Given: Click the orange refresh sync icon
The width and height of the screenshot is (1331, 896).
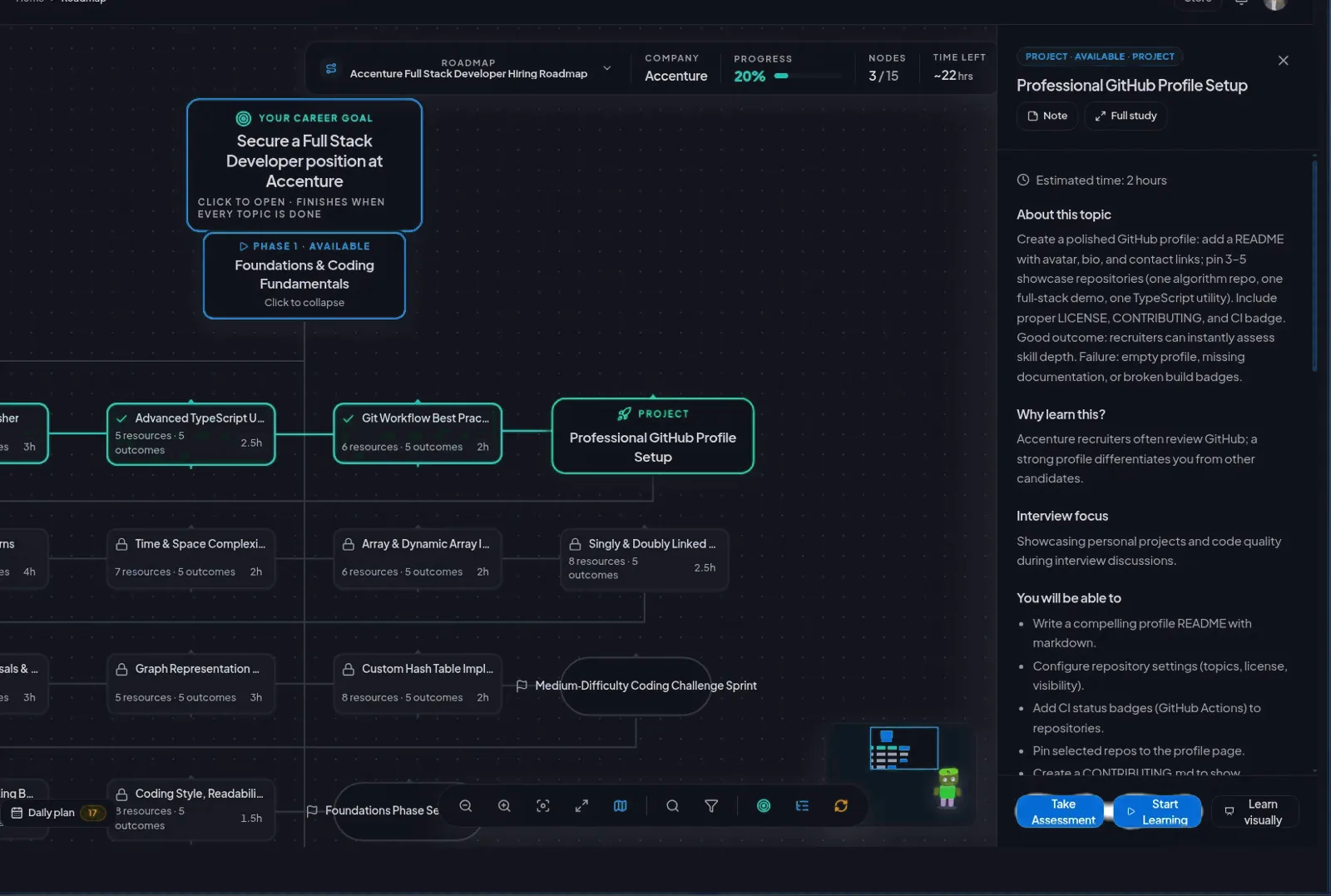Looking at the screenshot, I should tap(841, 806).
